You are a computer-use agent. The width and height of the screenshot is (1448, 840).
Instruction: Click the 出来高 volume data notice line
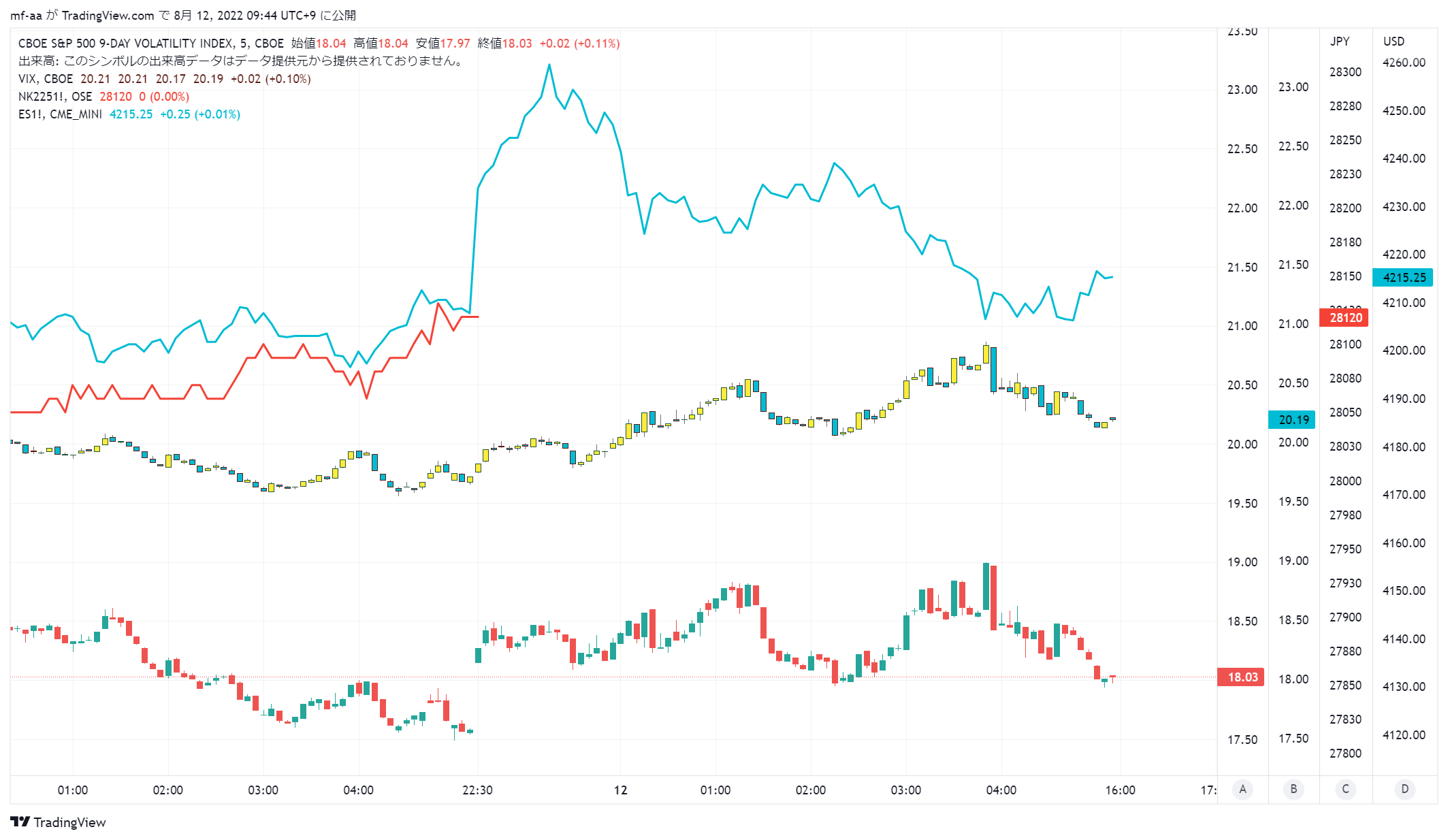(x=242, y=61)
